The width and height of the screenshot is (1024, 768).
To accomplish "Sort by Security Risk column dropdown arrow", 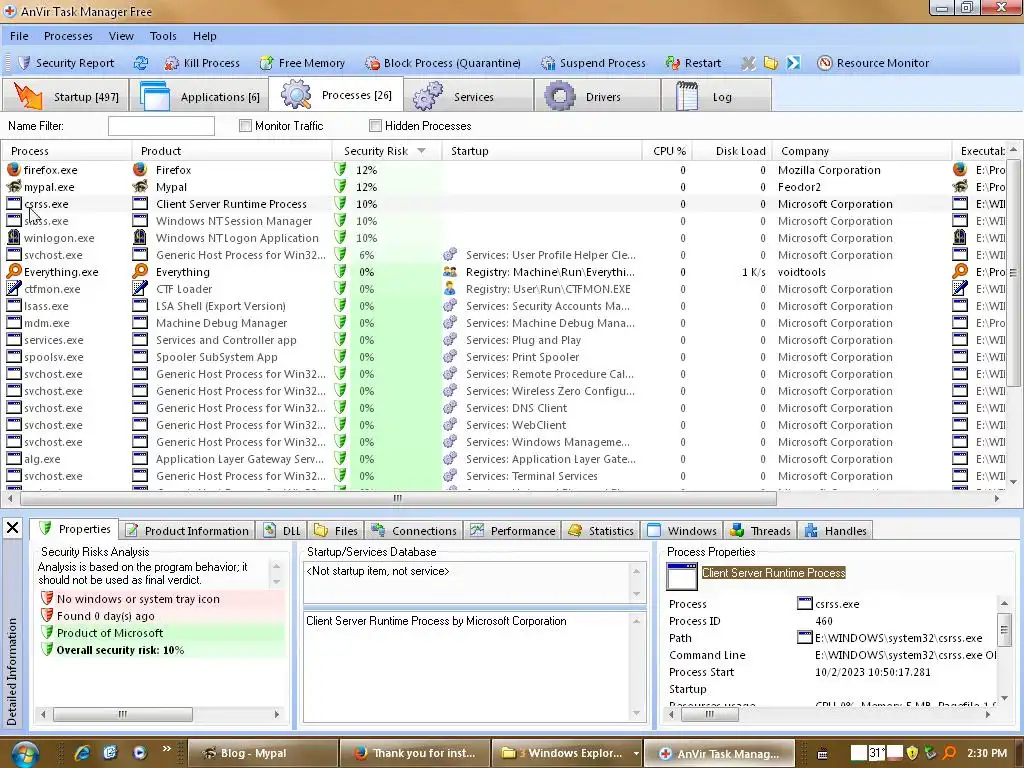I will (422, 151).
